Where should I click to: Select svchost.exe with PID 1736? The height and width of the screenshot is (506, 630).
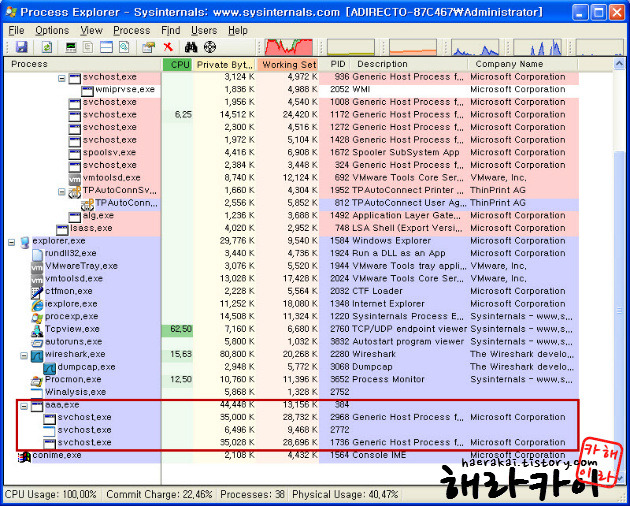pos(291,442)
